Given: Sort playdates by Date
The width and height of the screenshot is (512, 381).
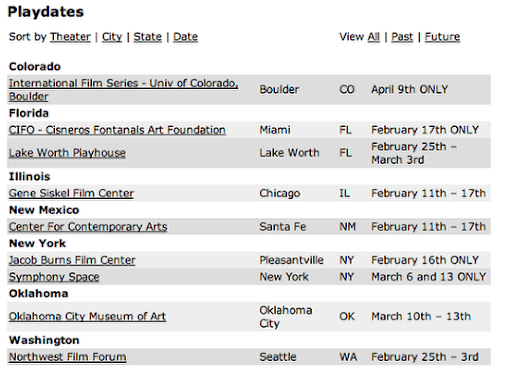Looking at the screenshot, I should [x=185, y=37].
